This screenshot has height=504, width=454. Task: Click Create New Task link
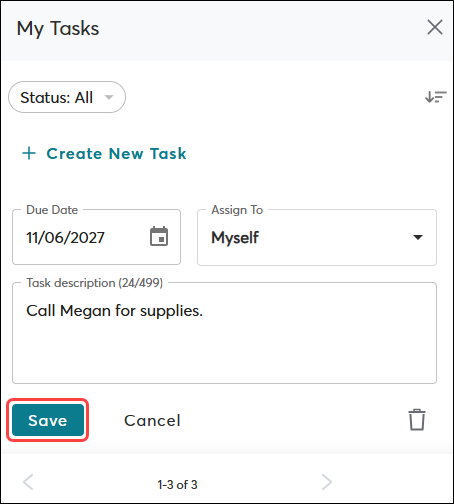click(x=116, y=154)
